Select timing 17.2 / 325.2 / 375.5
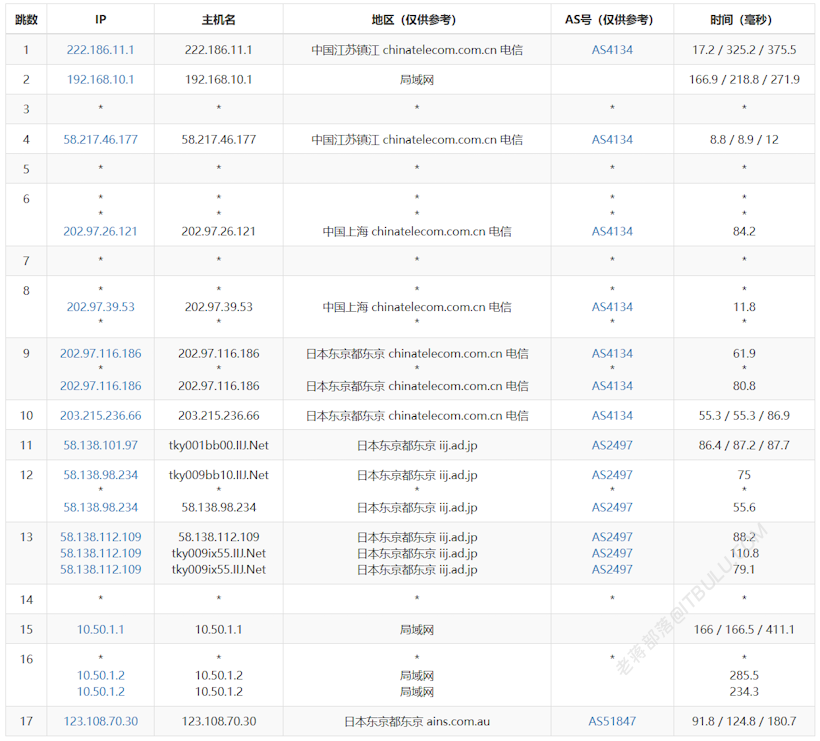Image resolution: width=820 pixels, height=741 pixels. coord(744,50)
